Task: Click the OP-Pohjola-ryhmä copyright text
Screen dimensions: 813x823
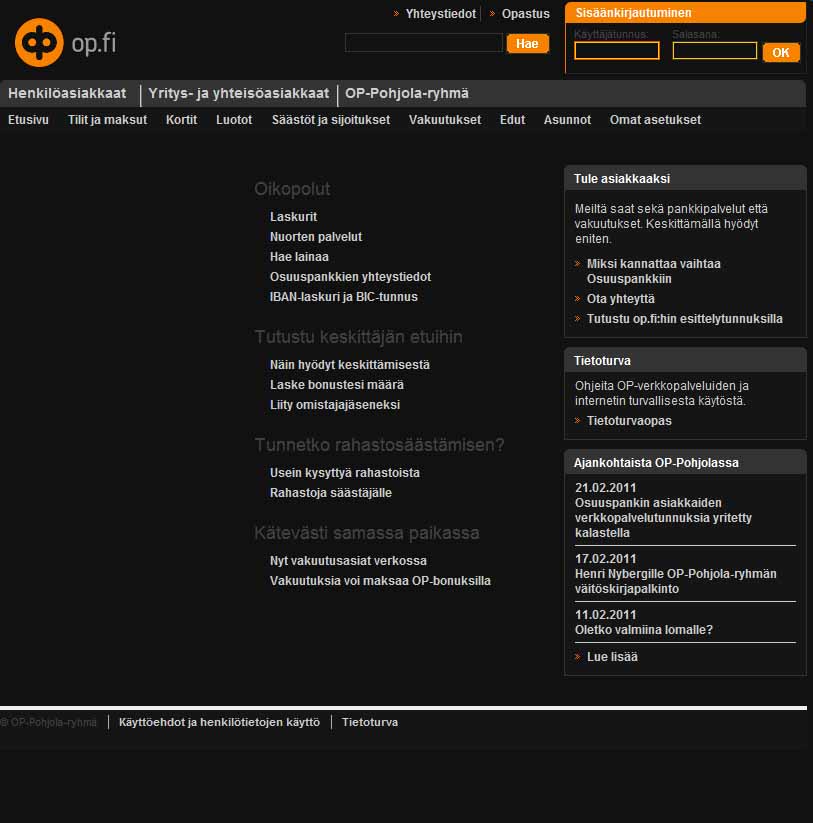Action: point(48,722)
